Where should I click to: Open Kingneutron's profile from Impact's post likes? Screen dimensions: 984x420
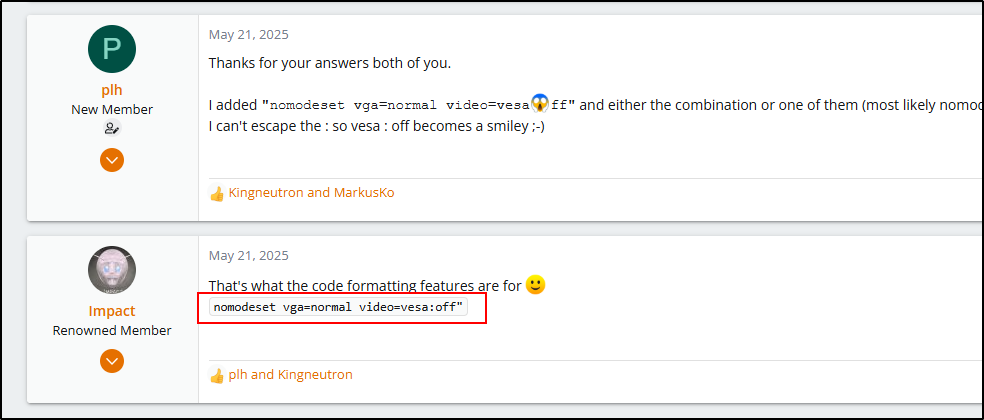click(x=315, y=375)
